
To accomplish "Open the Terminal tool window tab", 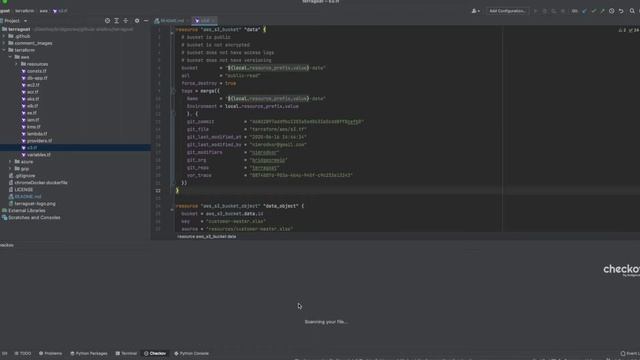I will (126, 353).
